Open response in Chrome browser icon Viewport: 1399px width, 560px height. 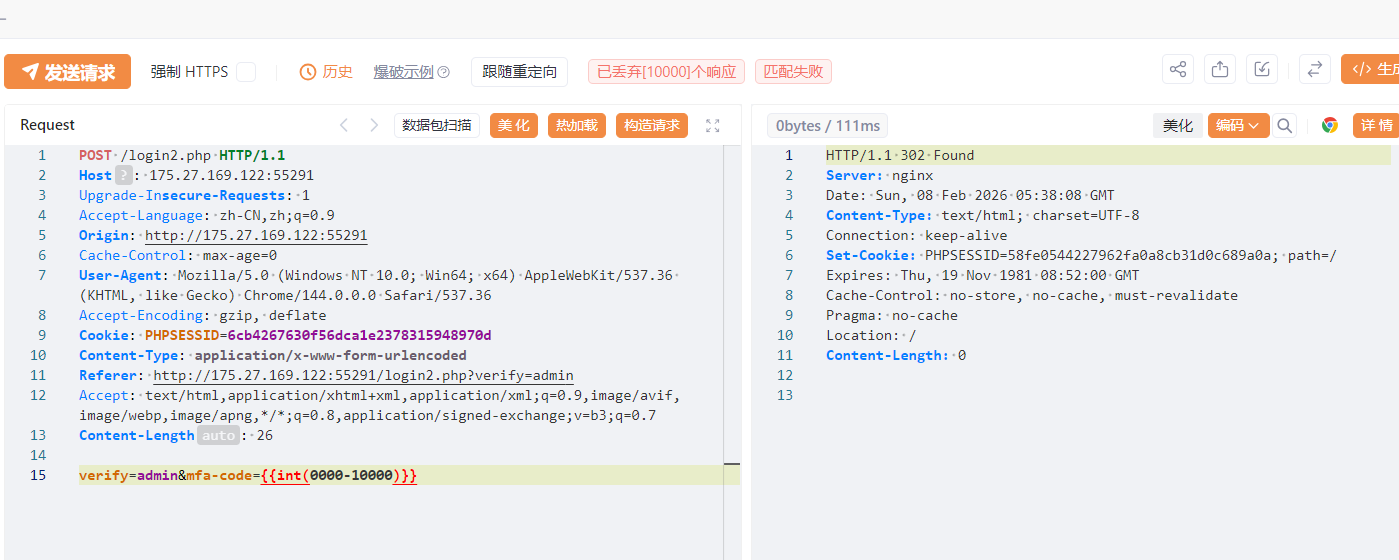click(1330, 125)
